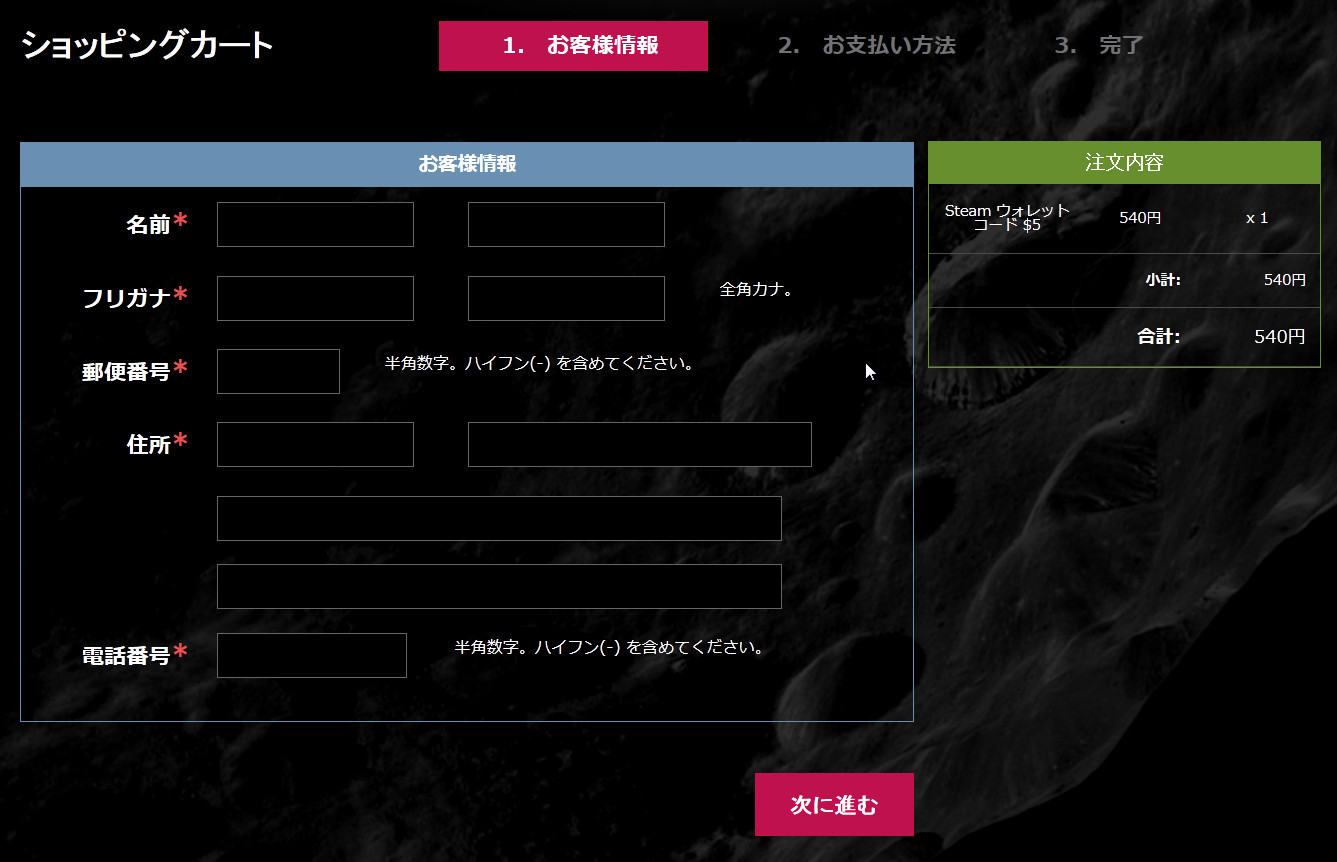Click the item price 540円 next to Steam
The height and width of the screenshot is (862, 1337).
[x=1140, y=218]
